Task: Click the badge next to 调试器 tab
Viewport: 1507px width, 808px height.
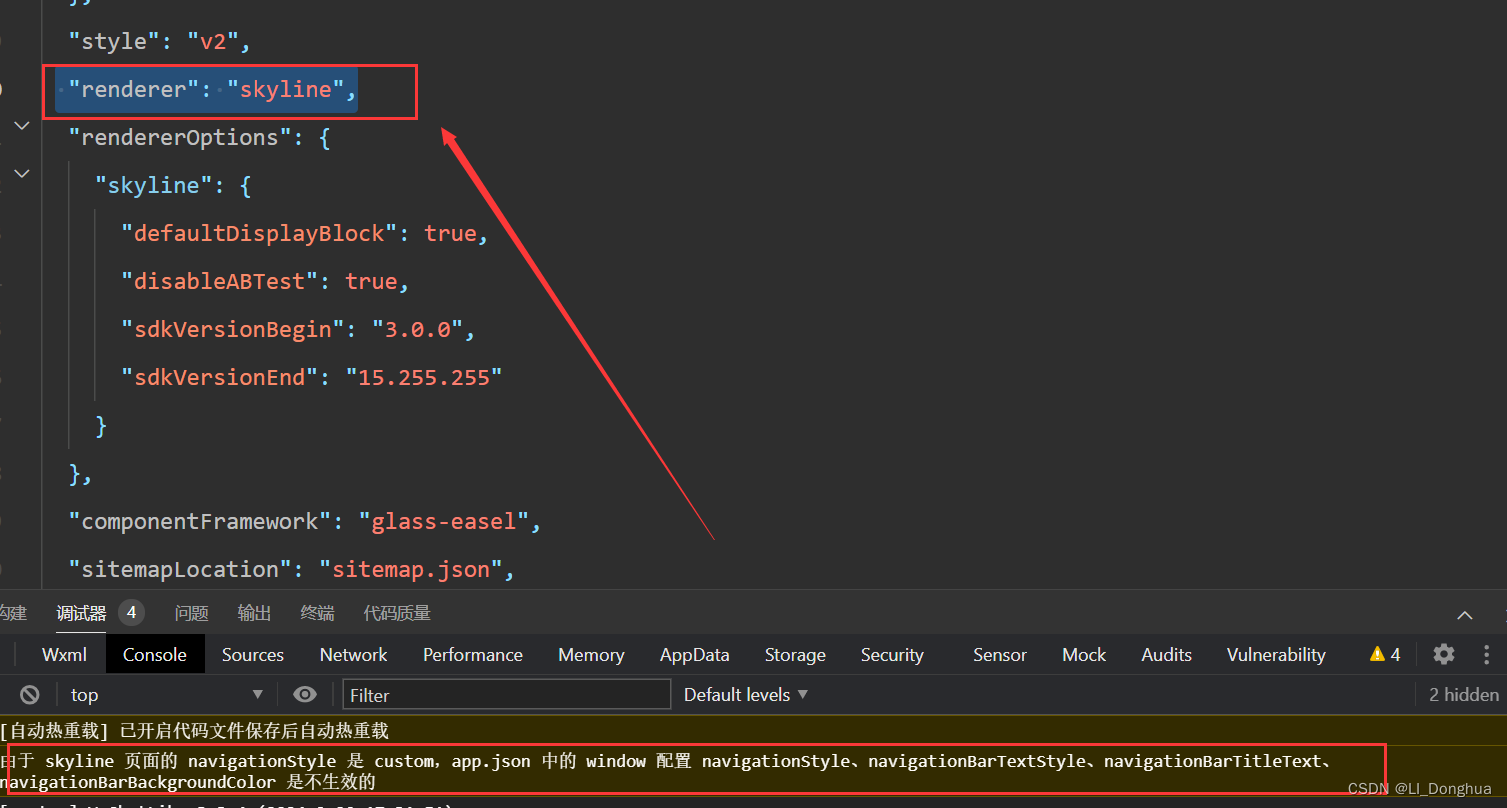Action: (x=131, y=612)
